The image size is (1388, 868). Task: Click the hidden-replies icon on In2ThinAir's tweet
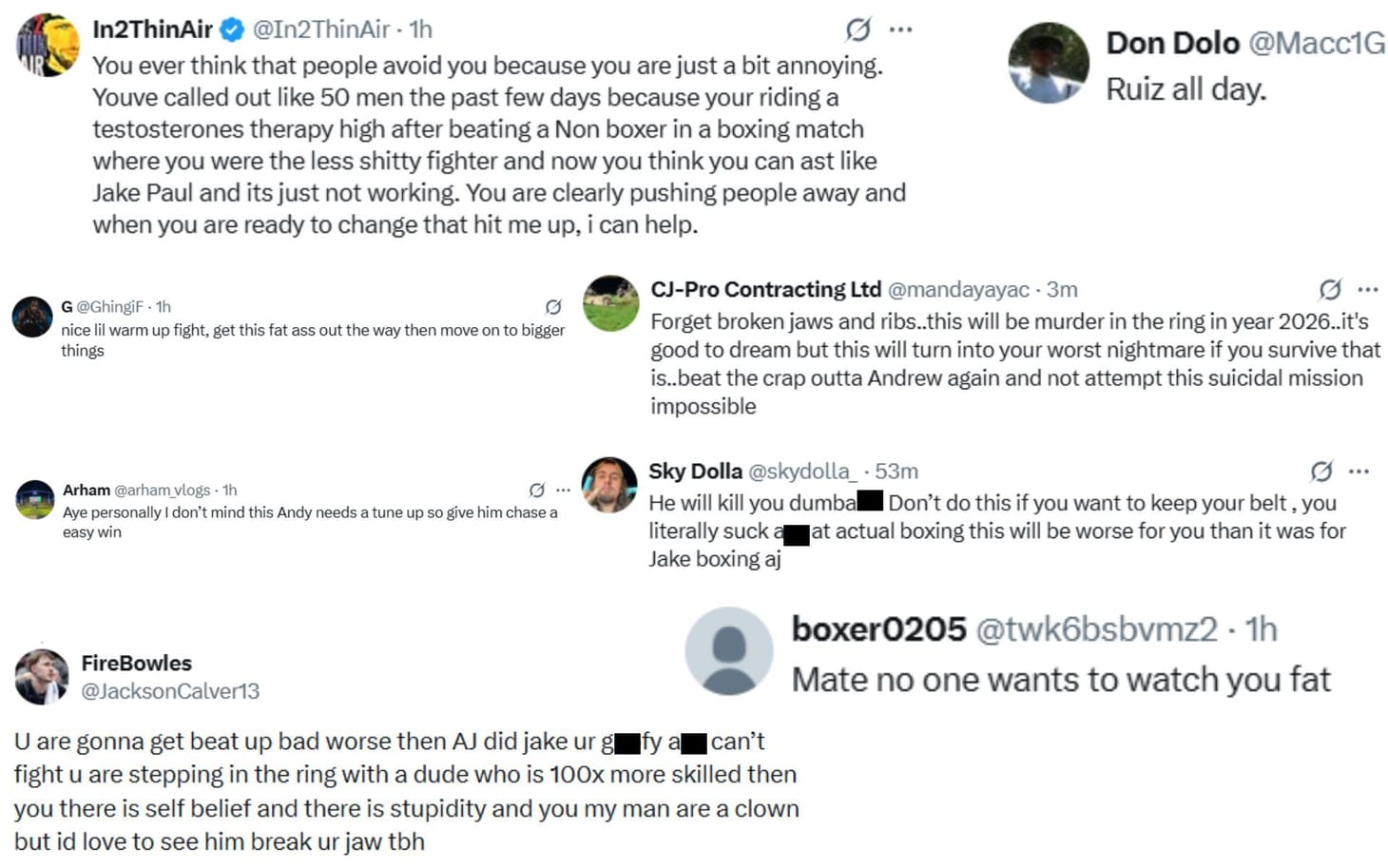pyautogui.click(x=857, y=29)
